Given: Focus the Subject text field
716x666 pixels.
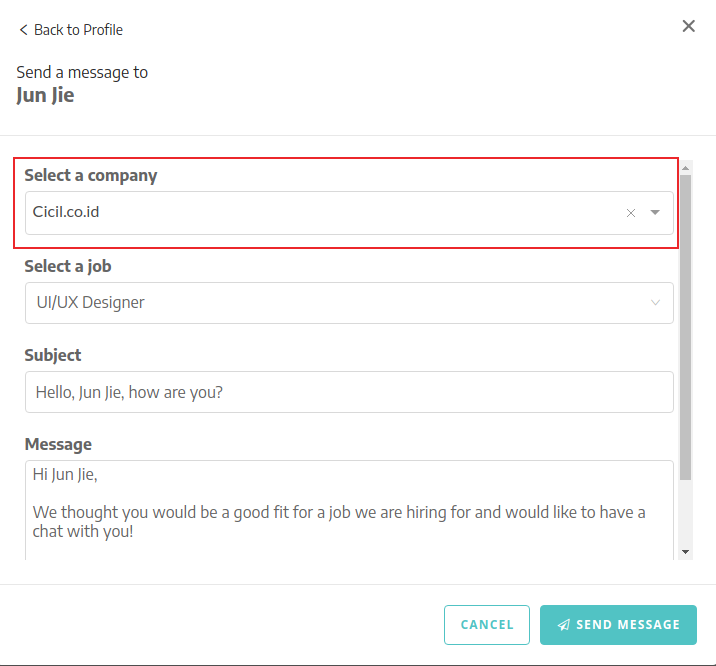Looking at the screenshot, I should coord(349,392).
